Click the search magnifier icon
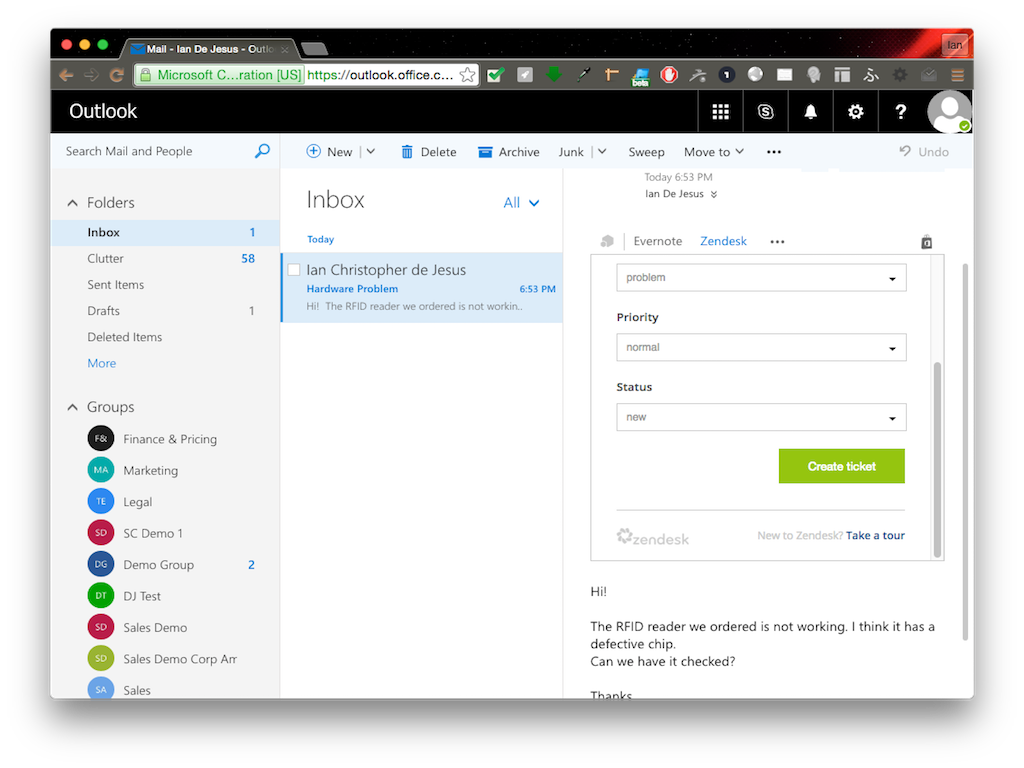 pyautogui.click(x=261, y=150)
